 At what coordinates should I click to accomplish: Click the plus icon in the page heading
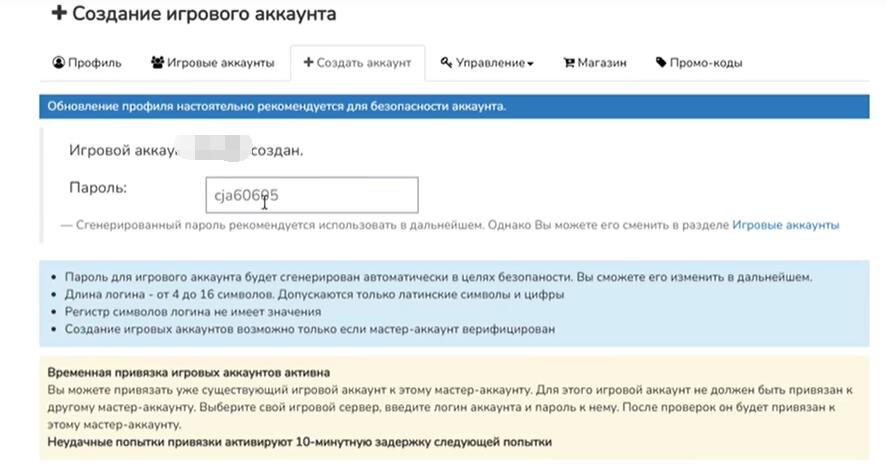59,12
